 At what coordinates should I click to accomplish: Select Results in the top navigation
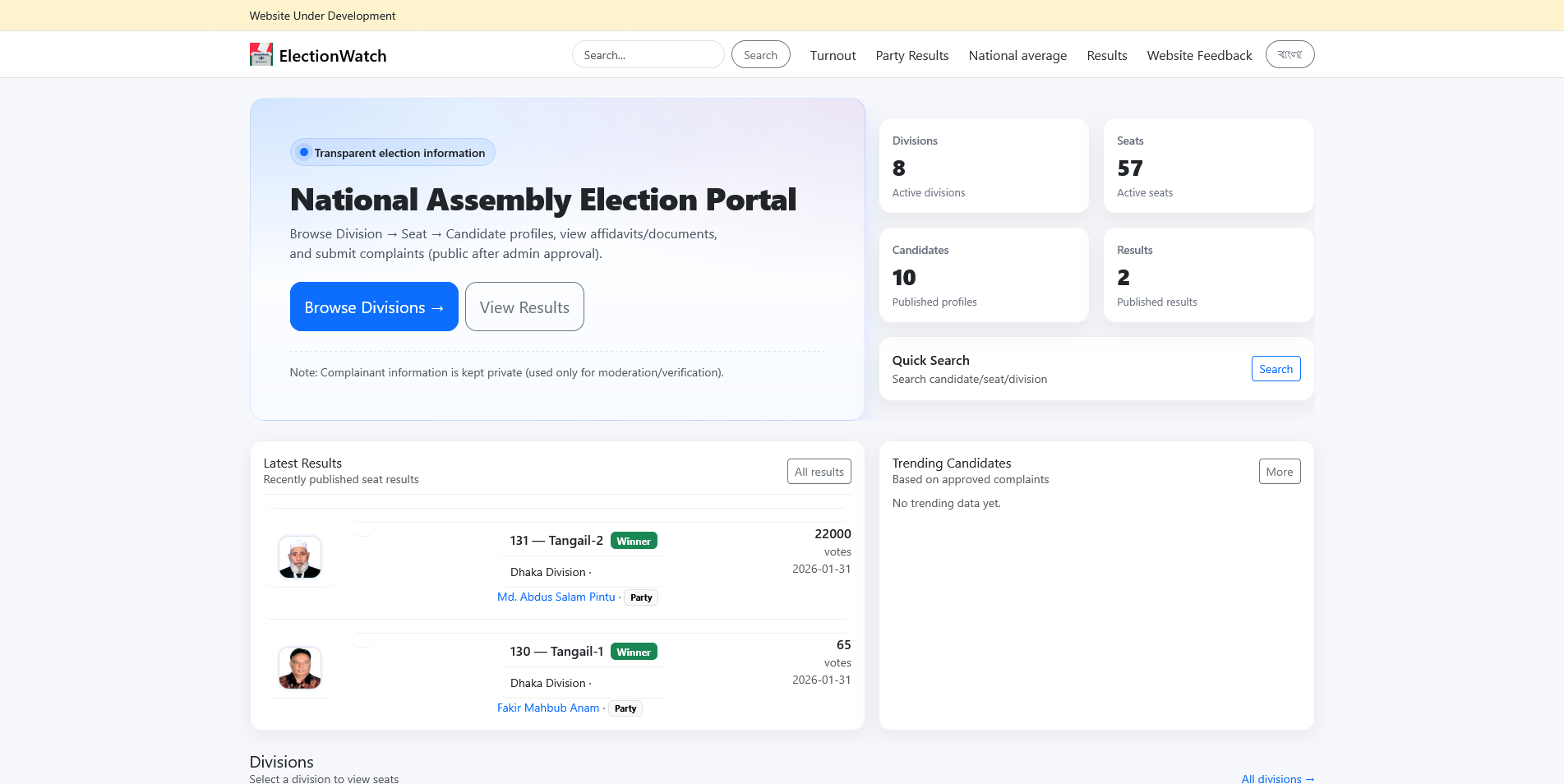click(x=1106, y=56)
